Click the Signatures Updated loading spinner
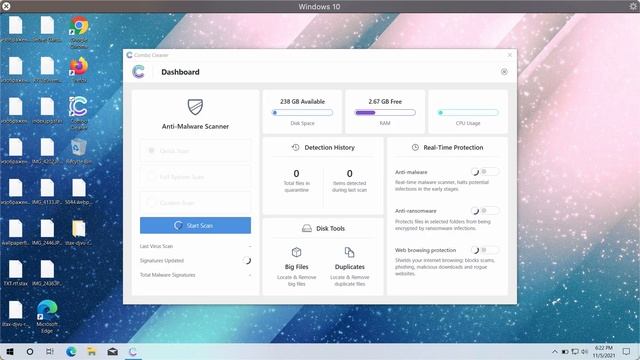The height and width of the screenshot is (360, 640). pos(247,260)
